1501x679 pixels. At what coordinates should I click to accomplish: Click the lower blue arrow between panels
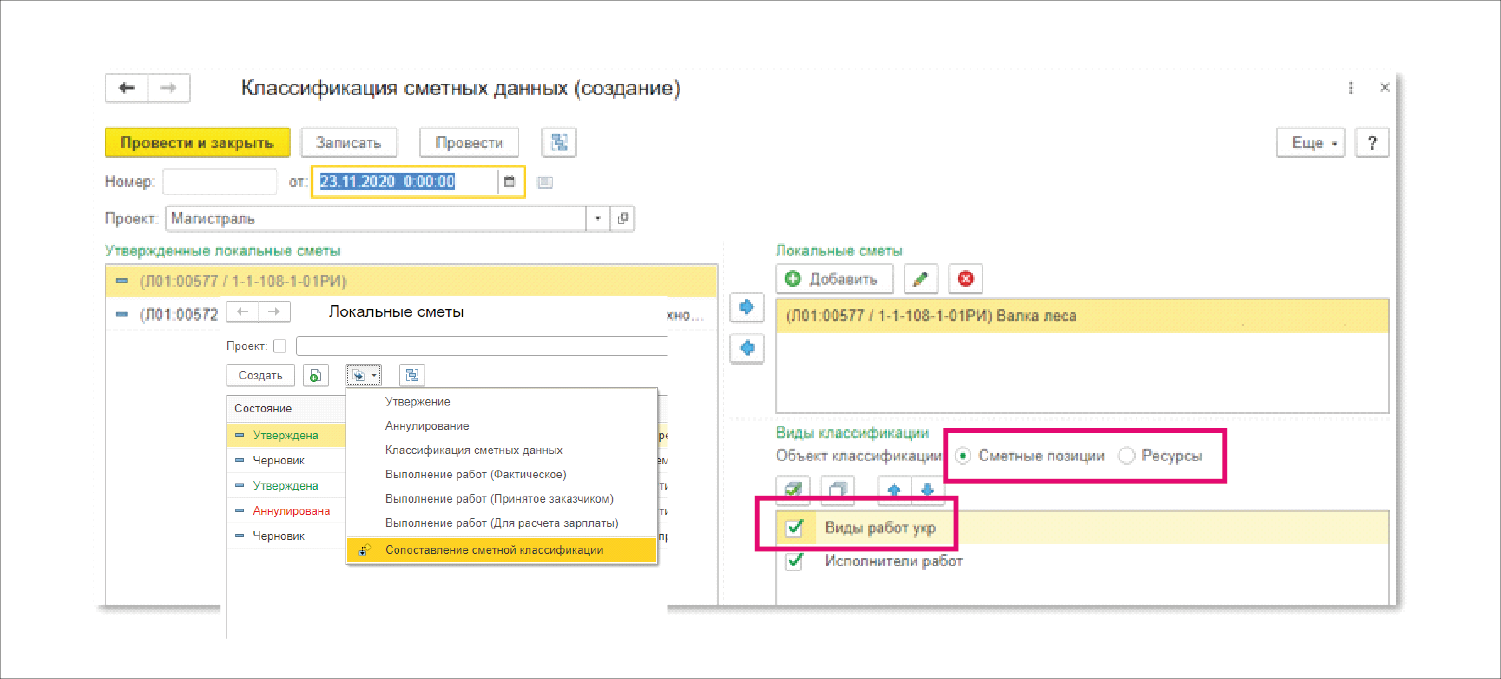click(x=745, y=349)
